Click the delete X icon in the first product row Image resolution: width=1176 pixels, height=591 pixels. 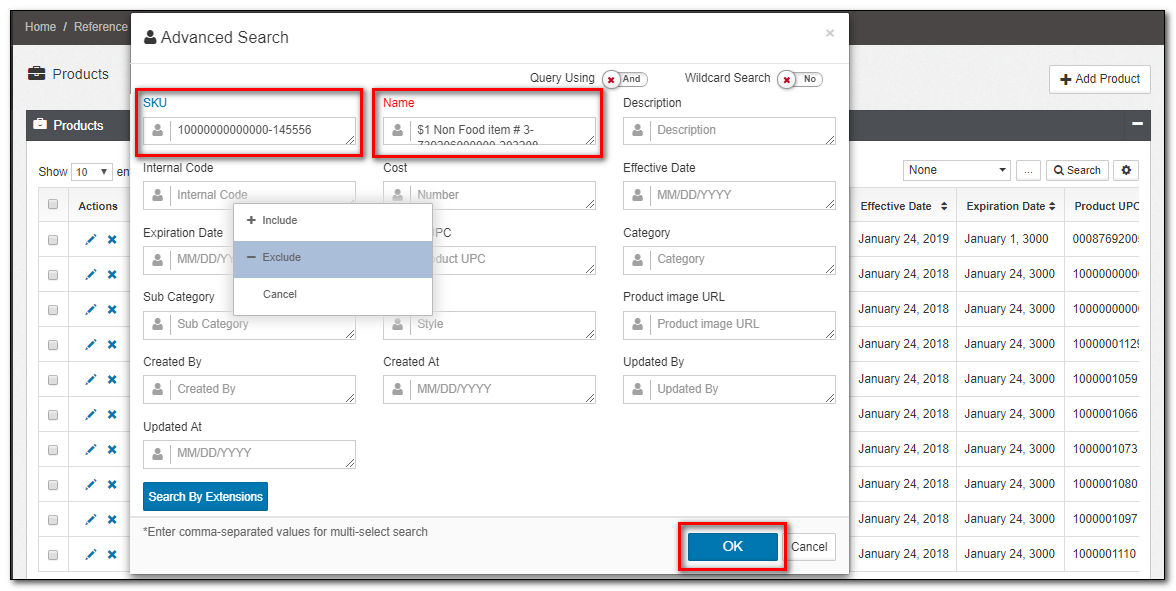pyautogui.click(x=112, y=239)
